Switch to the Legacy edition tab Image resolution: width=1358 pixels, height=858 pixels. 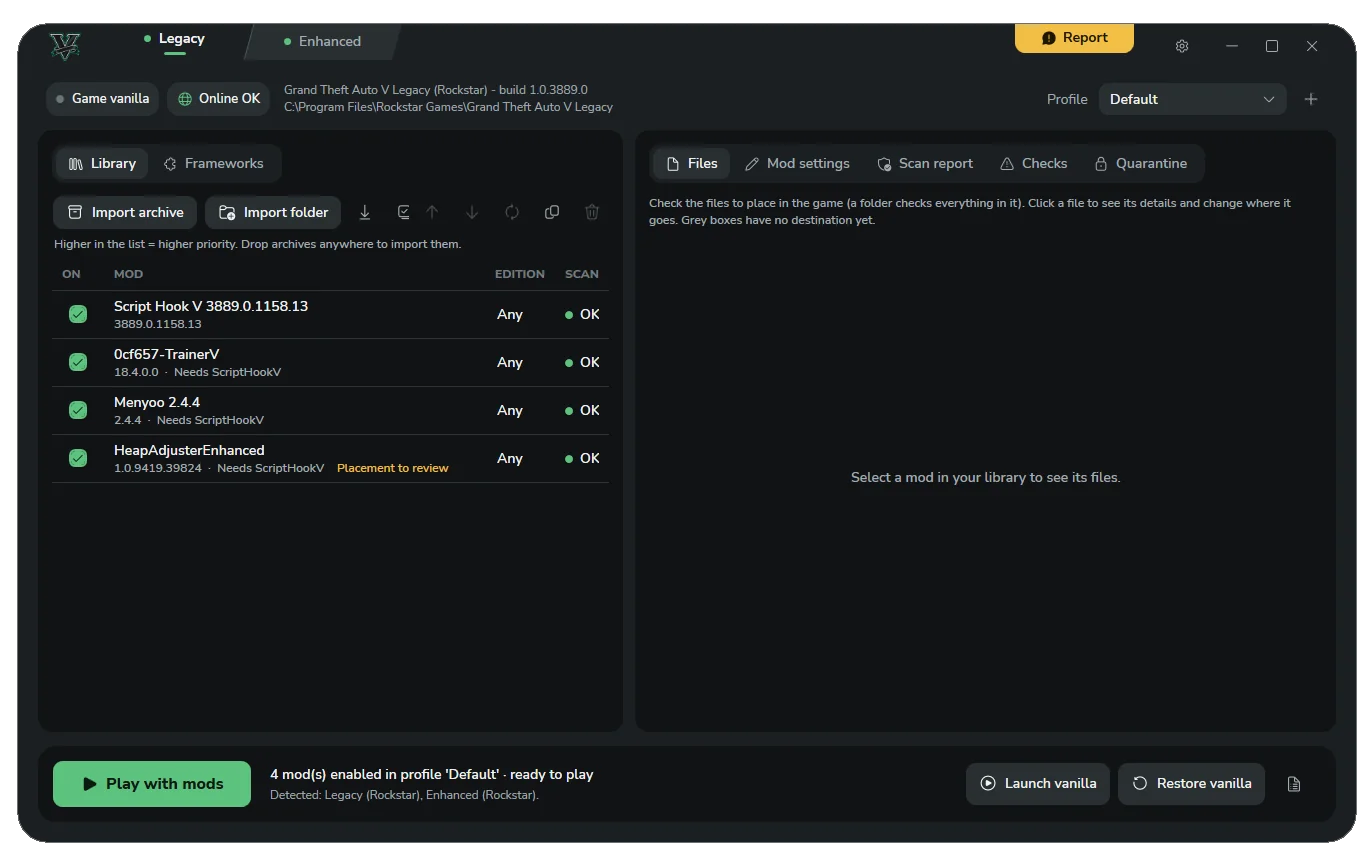[x=174, y=39]
